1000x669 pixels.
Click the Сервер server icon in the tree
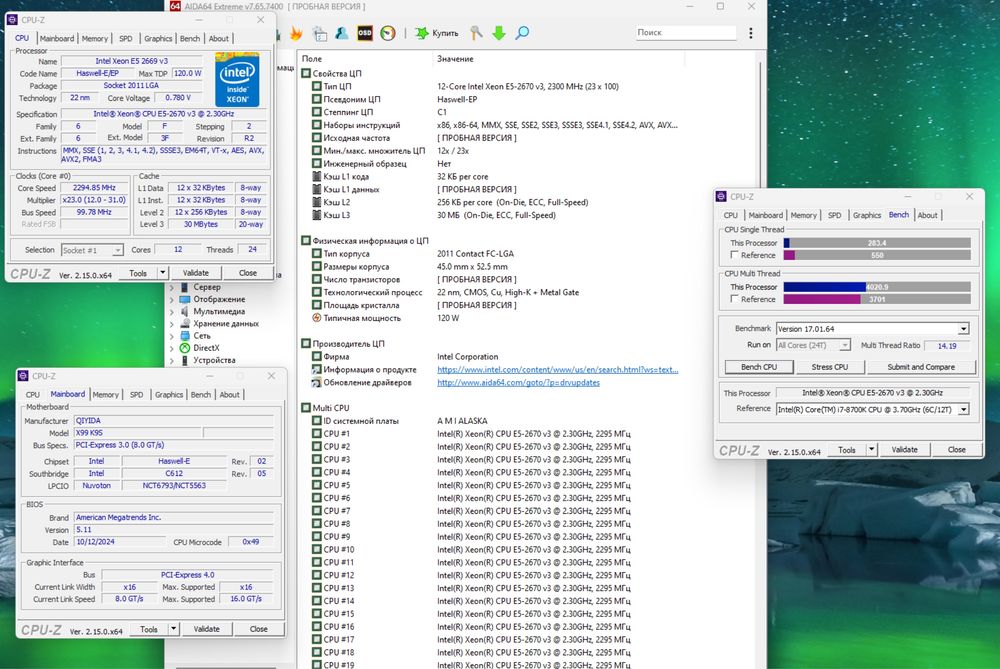(x=185, y=287)
